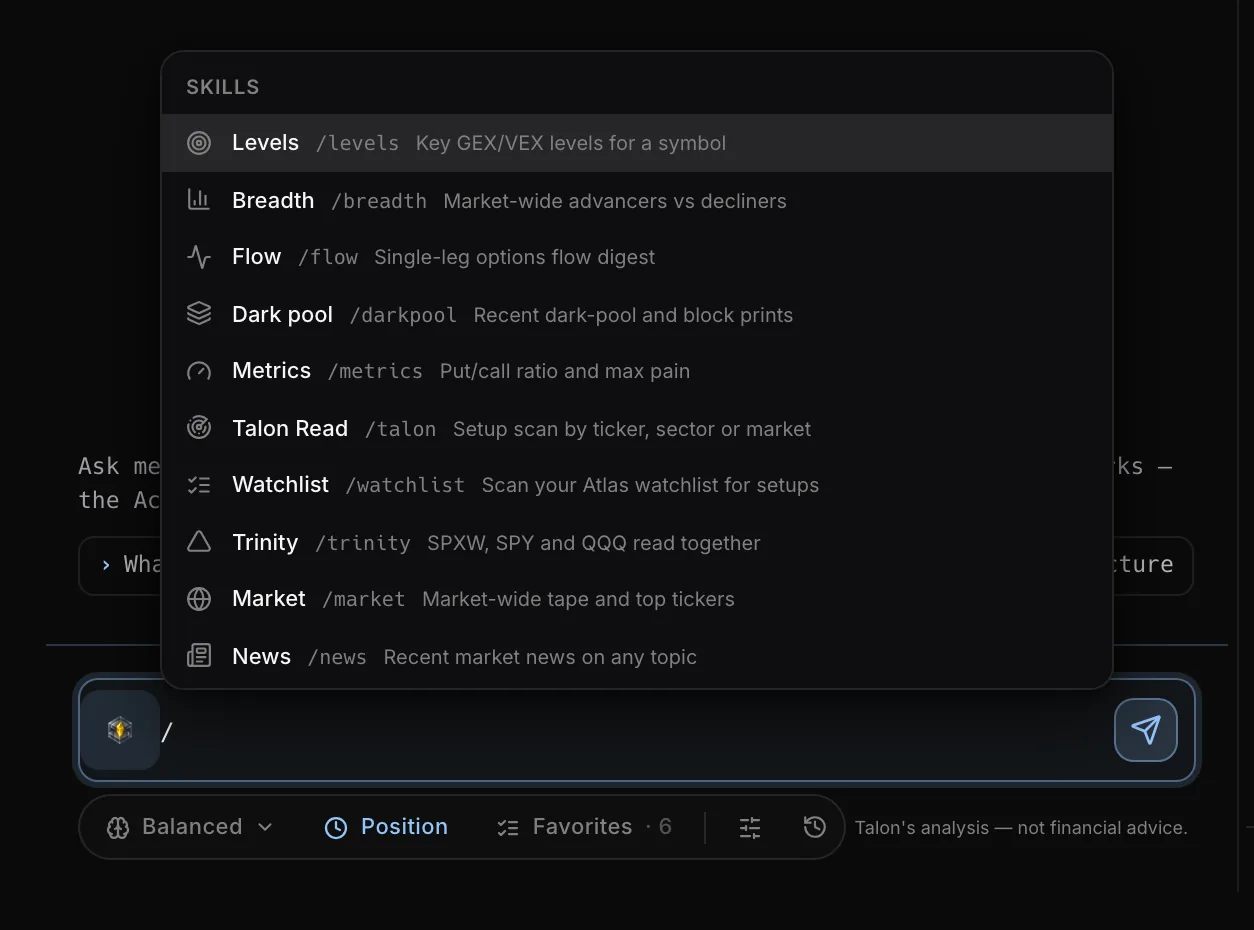This screenshot has width=1254, height=930.
Task: Open the Balanced mode dropdown
Action: pyautogui.click(x=190, y=827)
